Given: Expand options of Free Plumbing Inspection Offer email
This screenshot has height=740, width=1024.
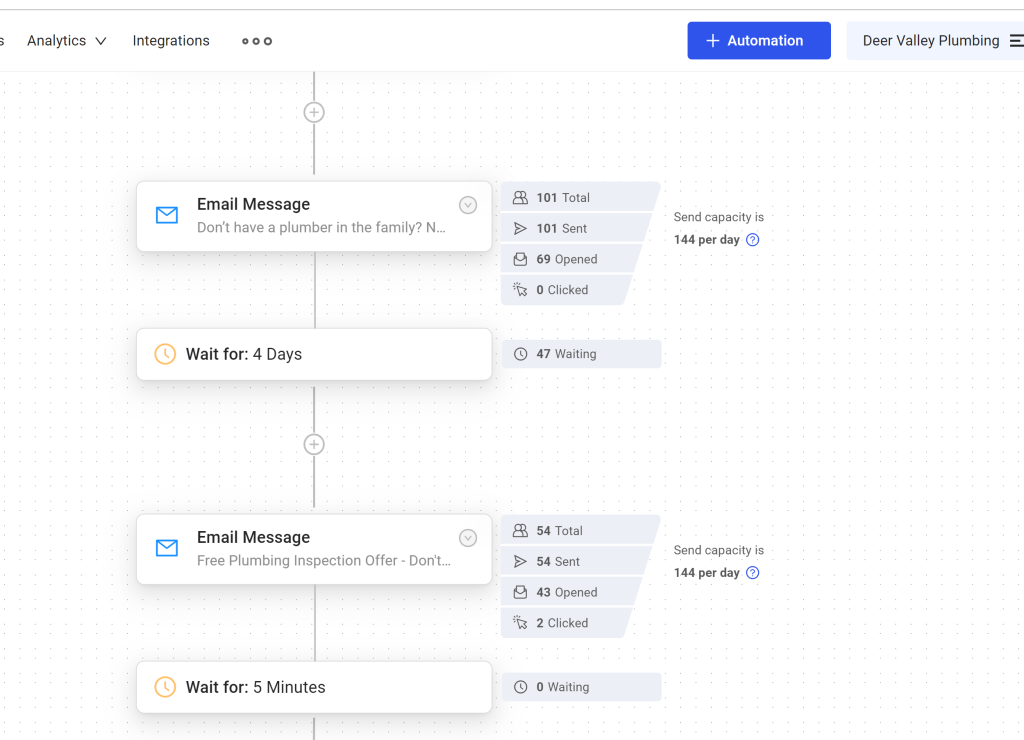Looking at the screenshot, I should (468, 538).
